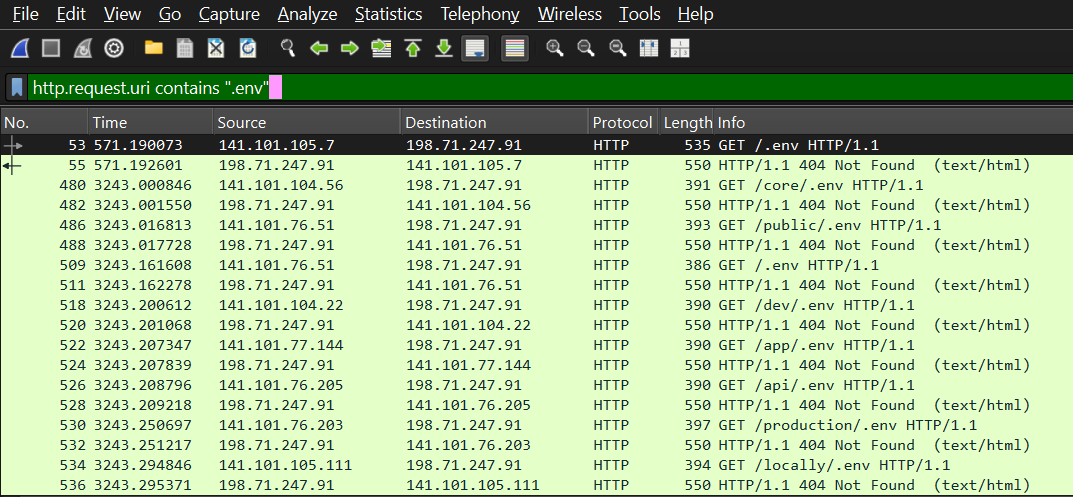Go to specified packet icon
1073x497 pixels.
coord(381,49)
